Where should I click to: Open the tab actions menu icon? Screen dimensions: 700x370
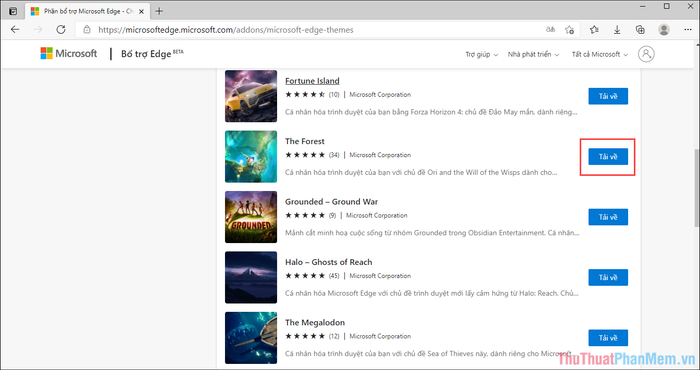(x=13, y=11)
